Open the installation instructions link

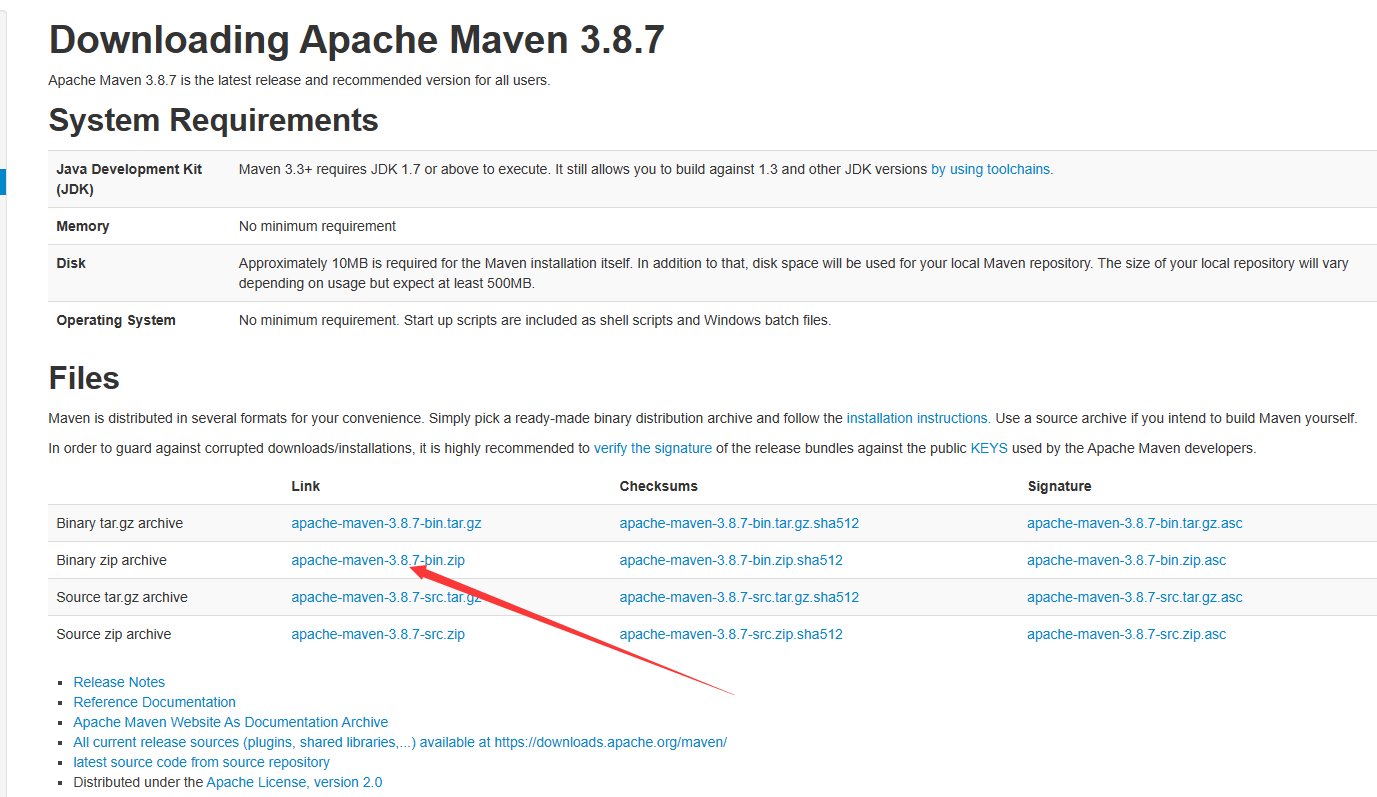pyautogui.click(x=918, y=418)
